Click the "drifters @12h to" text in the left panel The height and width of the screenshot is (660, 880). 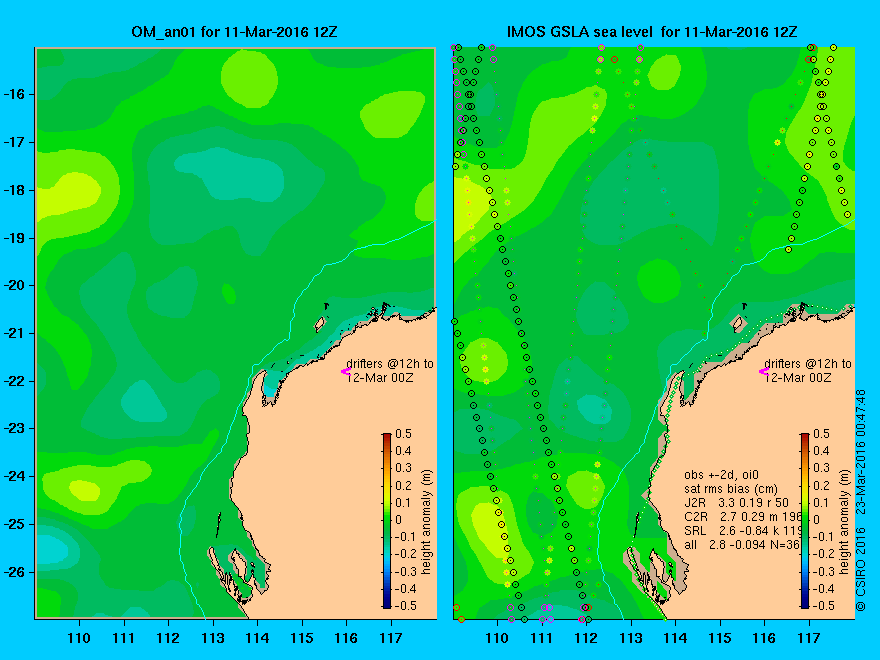pyautogui.click(x=390, y=364)
